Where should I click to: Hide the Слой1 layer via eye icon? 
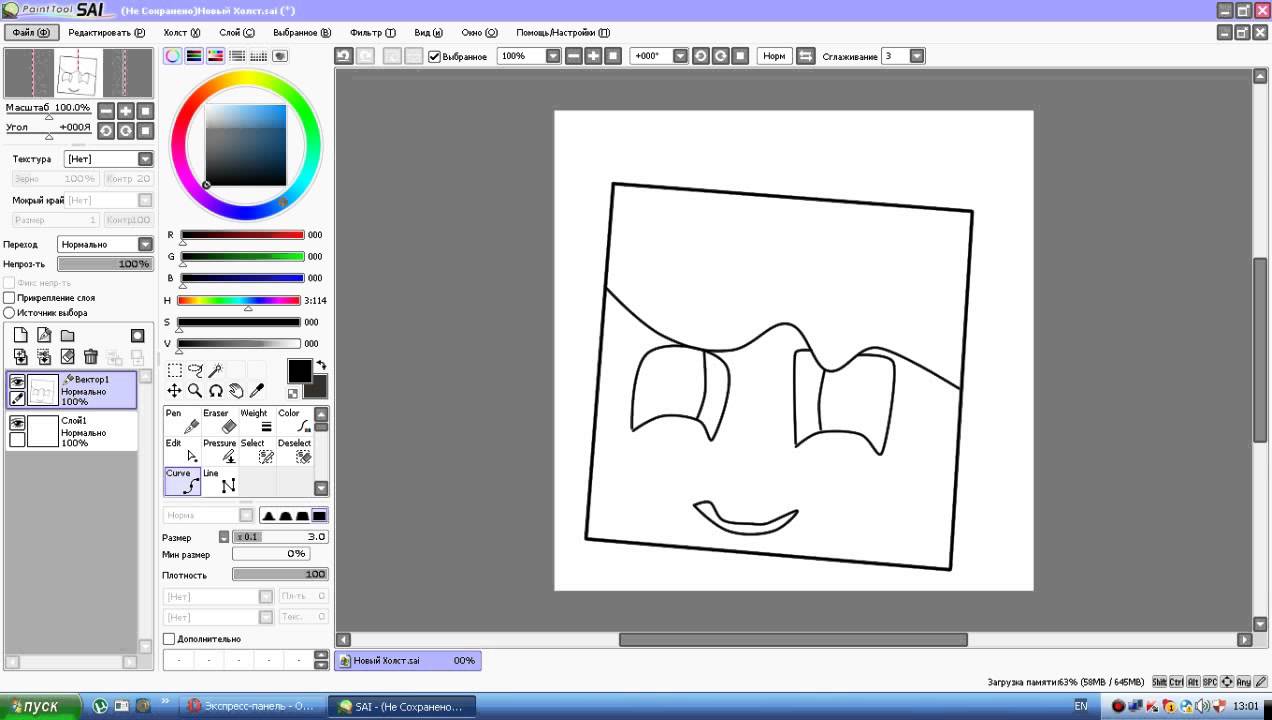(x=17, y=423)
